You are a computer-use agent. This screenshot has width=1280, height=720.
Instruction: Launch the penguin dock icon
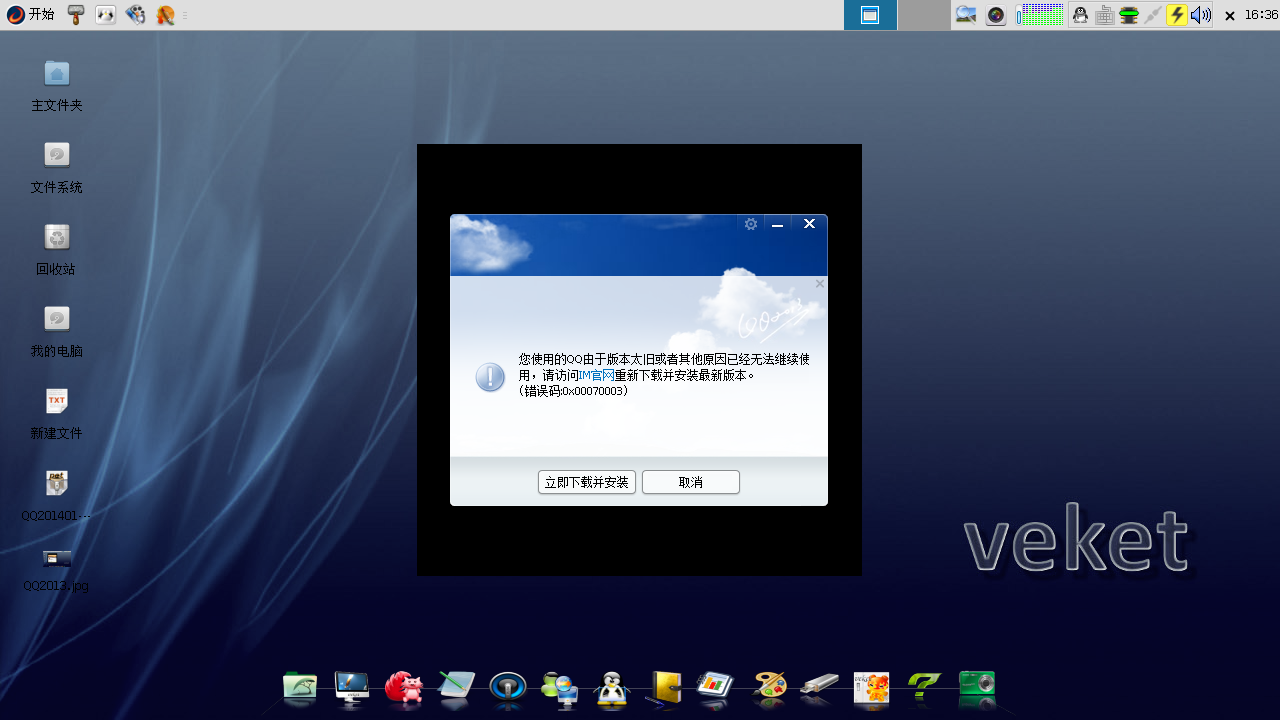point(612,688)
